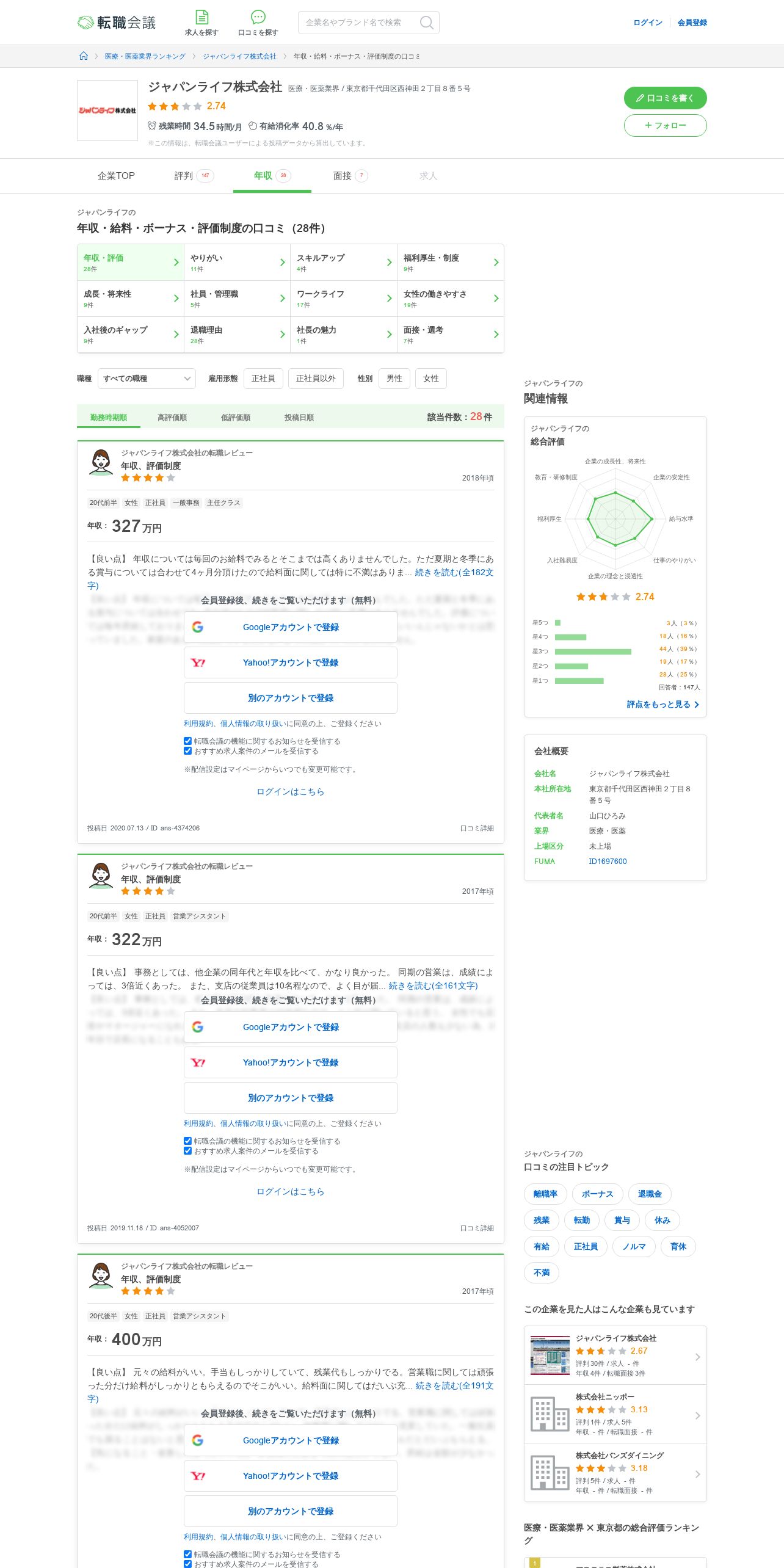Sort reviews by 低評価順

coord(236,418)
